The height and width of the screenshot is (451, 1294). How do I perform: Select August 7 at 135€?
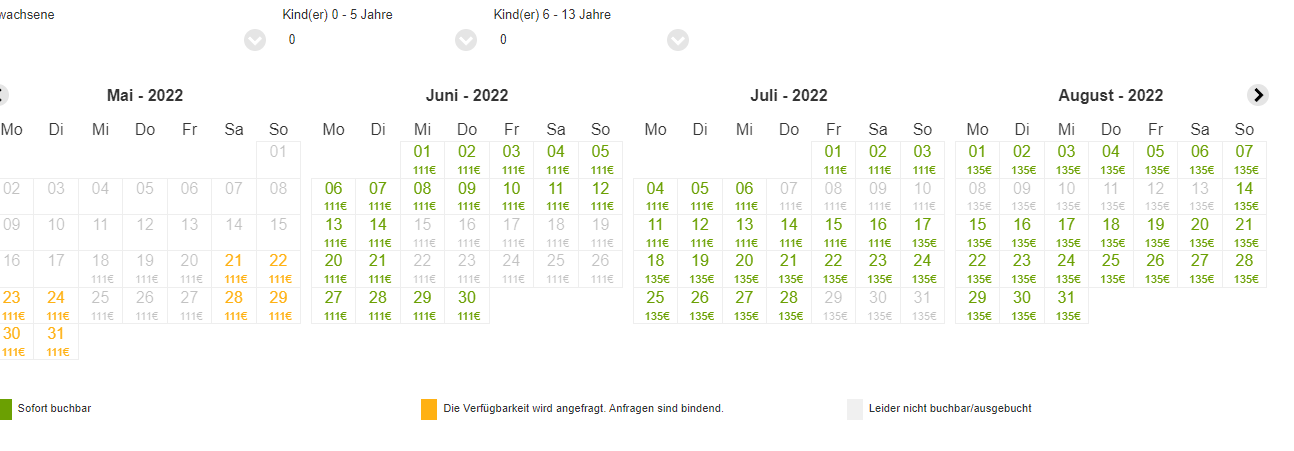[x=1244, y=160]
